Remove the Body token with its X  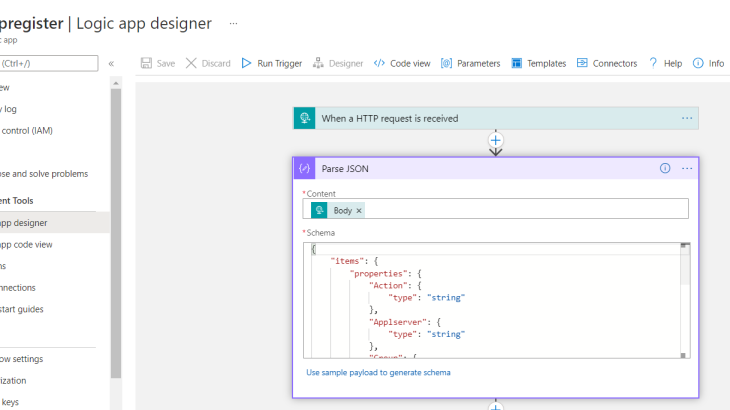click(x=359, y=211)
